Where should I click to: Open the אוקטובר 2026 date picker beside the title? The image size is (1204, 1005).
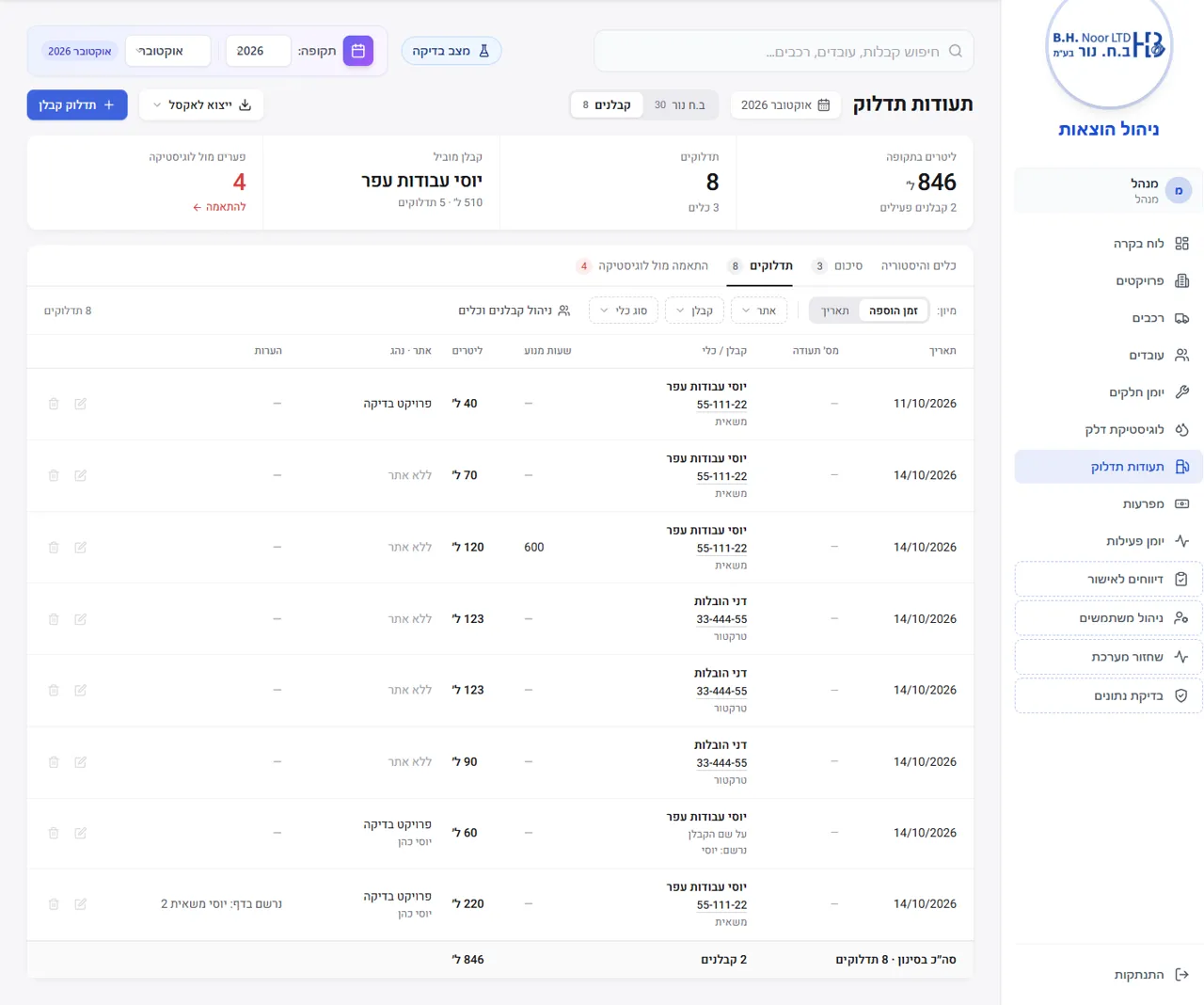coord(785,105)
